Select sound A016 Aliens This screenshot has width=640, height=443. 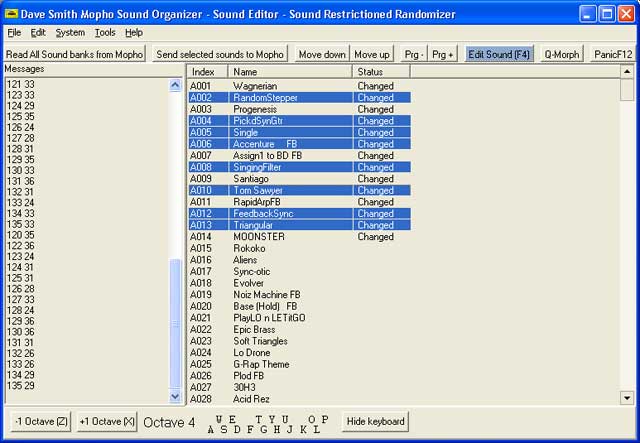click(x=300, y=260)
